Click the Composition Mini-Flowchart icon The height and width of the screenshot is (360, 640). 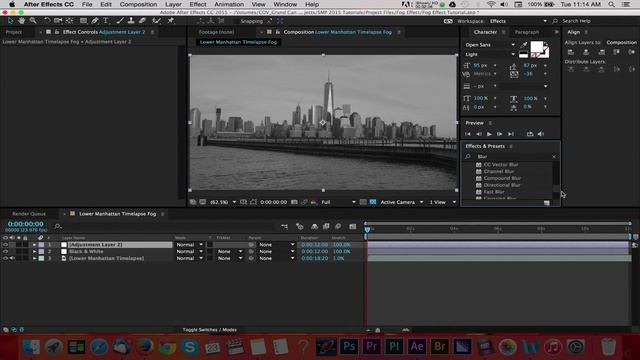click(284, 226)
